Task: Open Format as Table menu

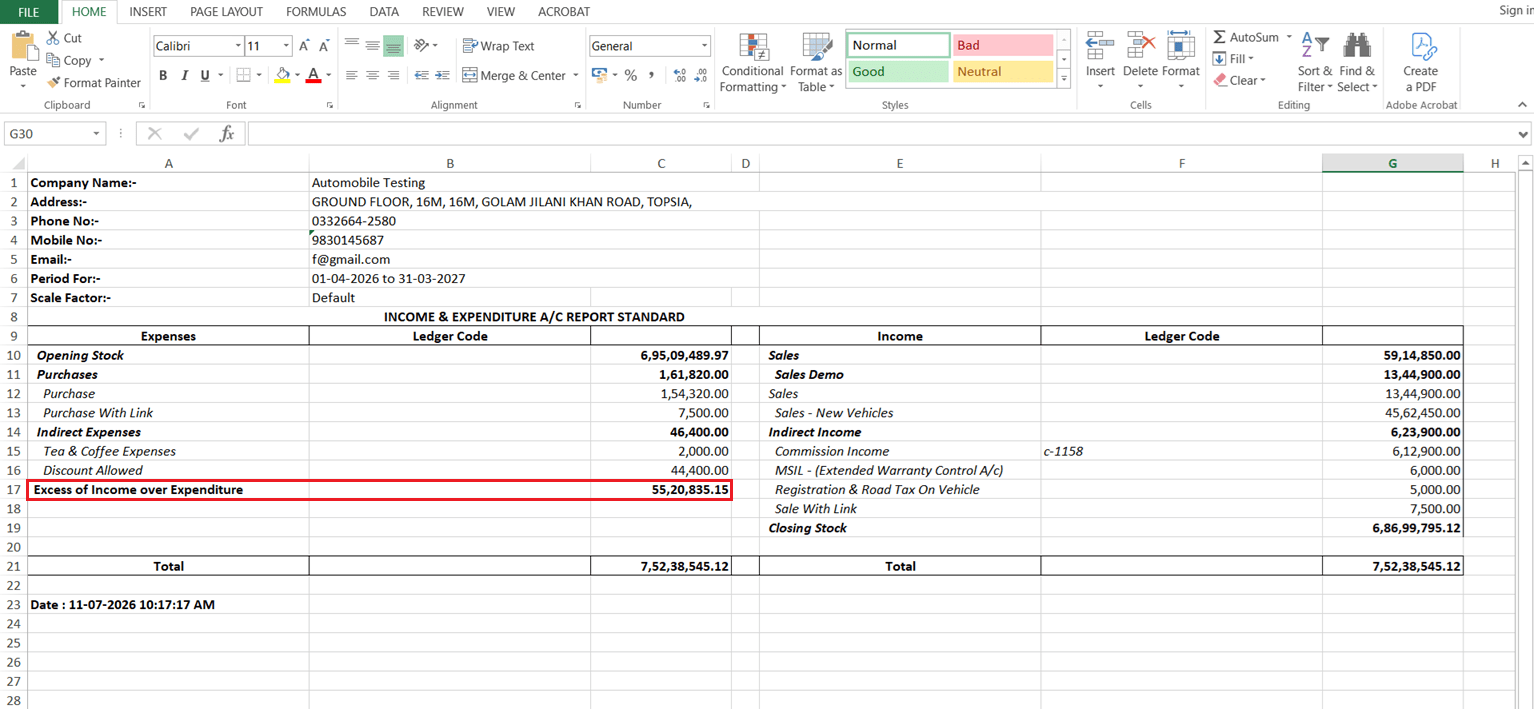Action: 816,62
